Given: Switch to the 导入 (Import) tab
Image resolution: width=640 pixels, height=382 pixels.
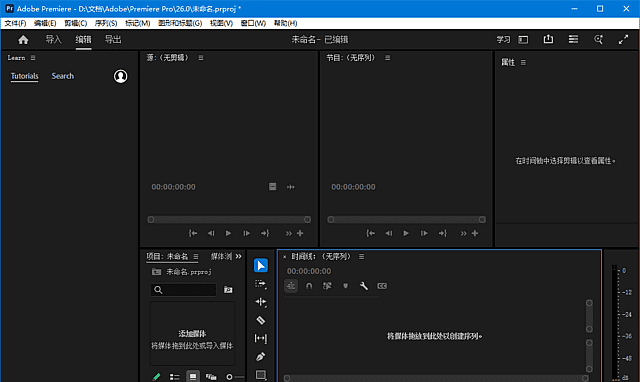Looking at the screenshot, I should click(x=53, y=40).
